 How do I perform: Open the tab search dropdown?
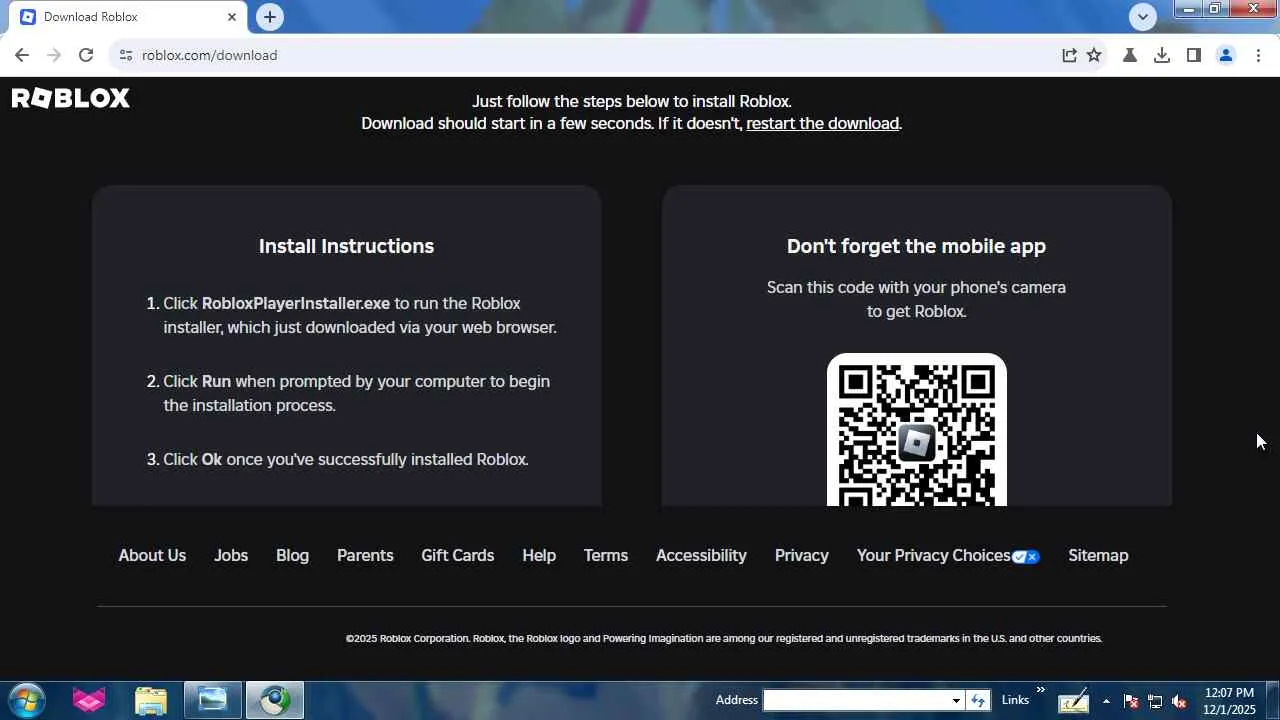click(1143, 16)
